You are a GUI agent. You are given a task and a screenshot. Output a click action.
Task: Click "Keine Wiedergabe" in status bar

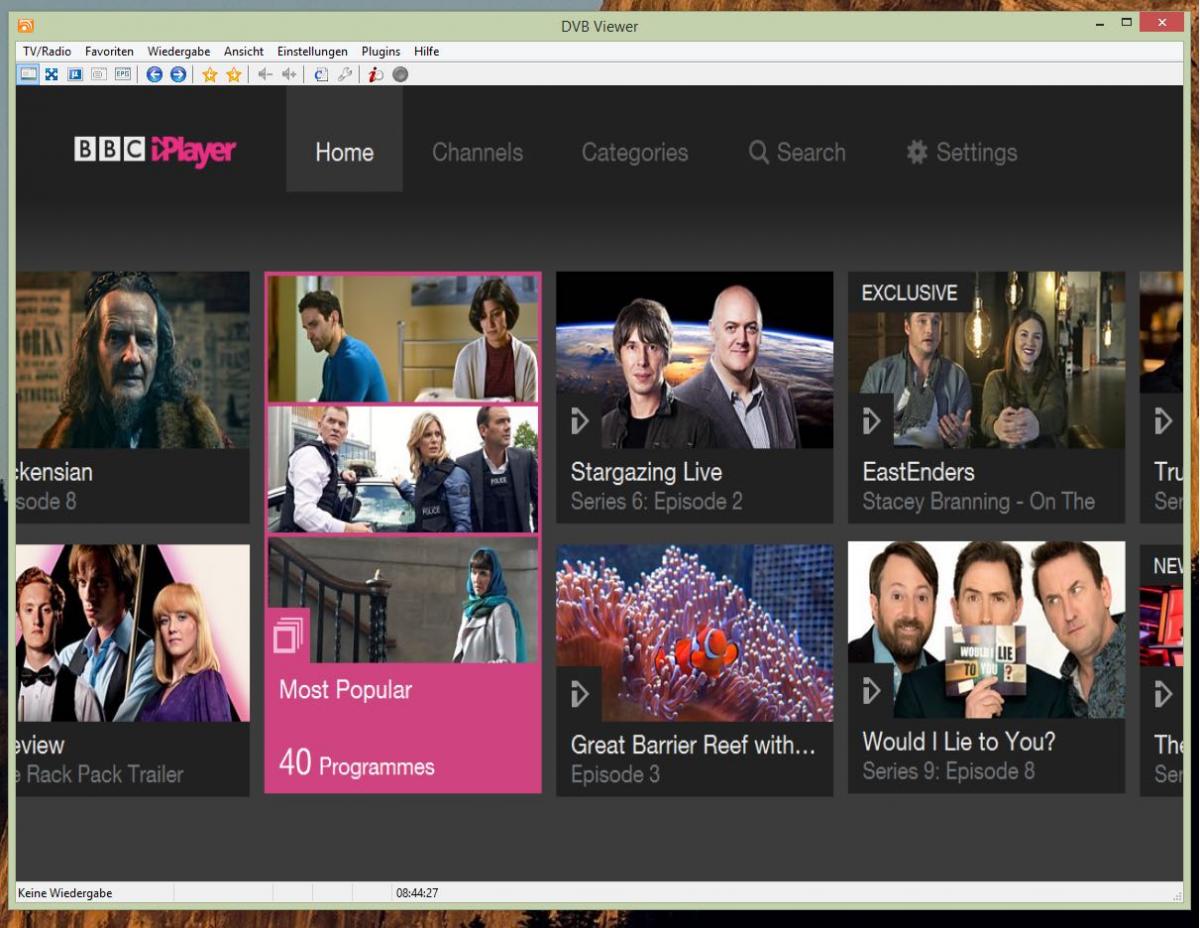click(65, 893)
